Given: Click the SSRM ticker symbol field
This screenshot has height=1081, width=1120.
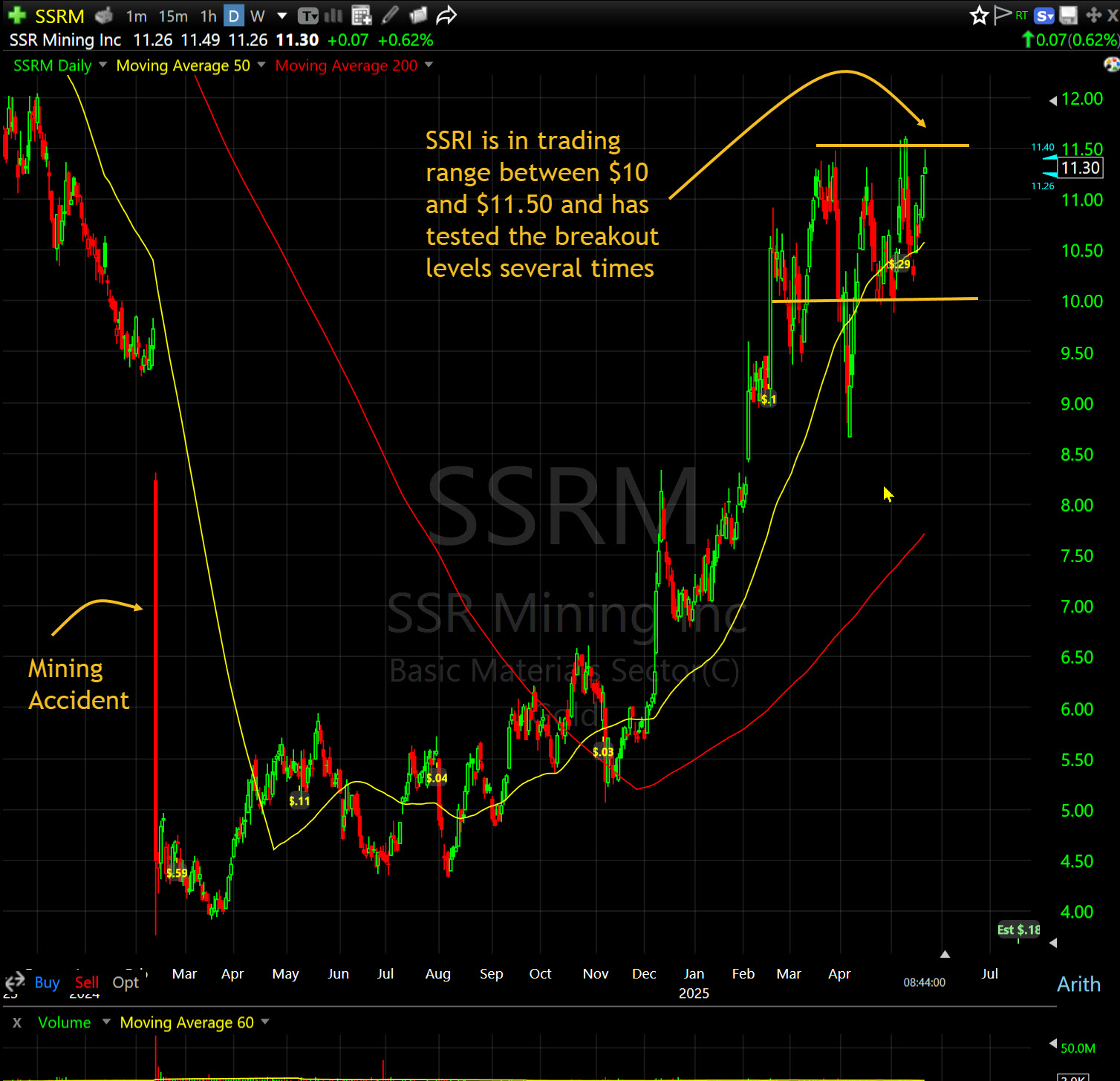Looking at the screenshot, I should click(x=59, y=16).
